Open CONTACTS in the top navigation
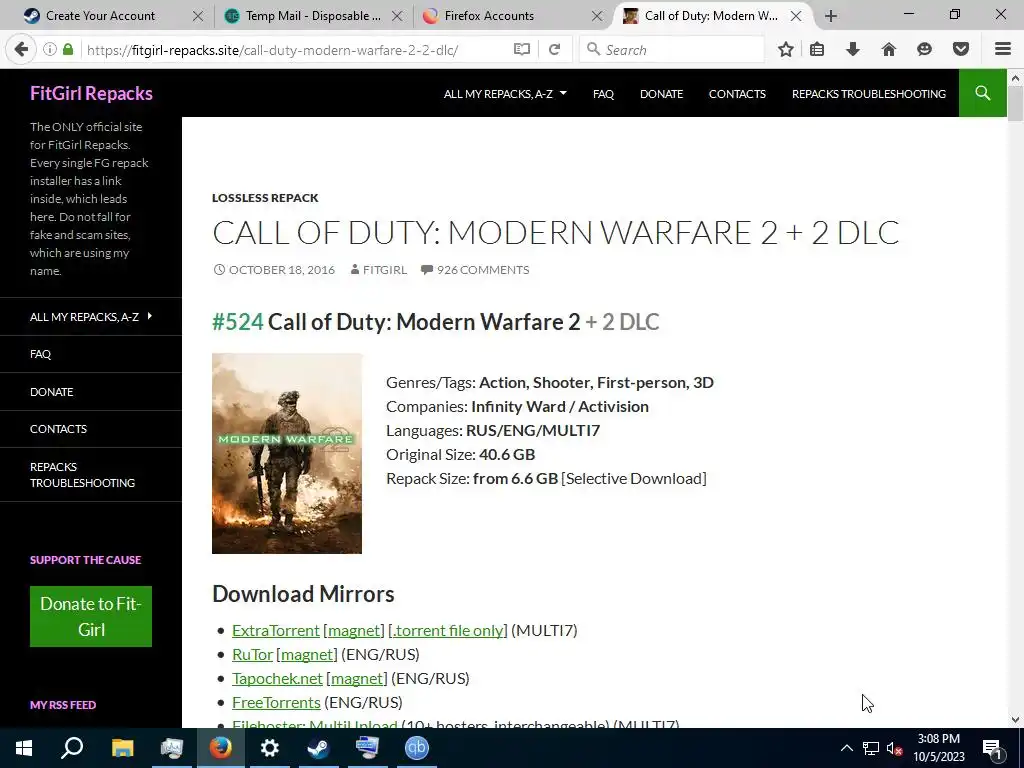Viewport: 1024px width, 768px height. coord(737,94)
